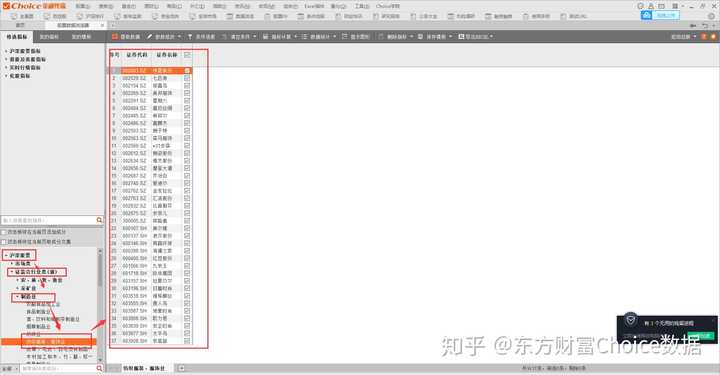Screen dimensions: 720x375
Task: Click the indicator search input field
Action: pos(48,220)
